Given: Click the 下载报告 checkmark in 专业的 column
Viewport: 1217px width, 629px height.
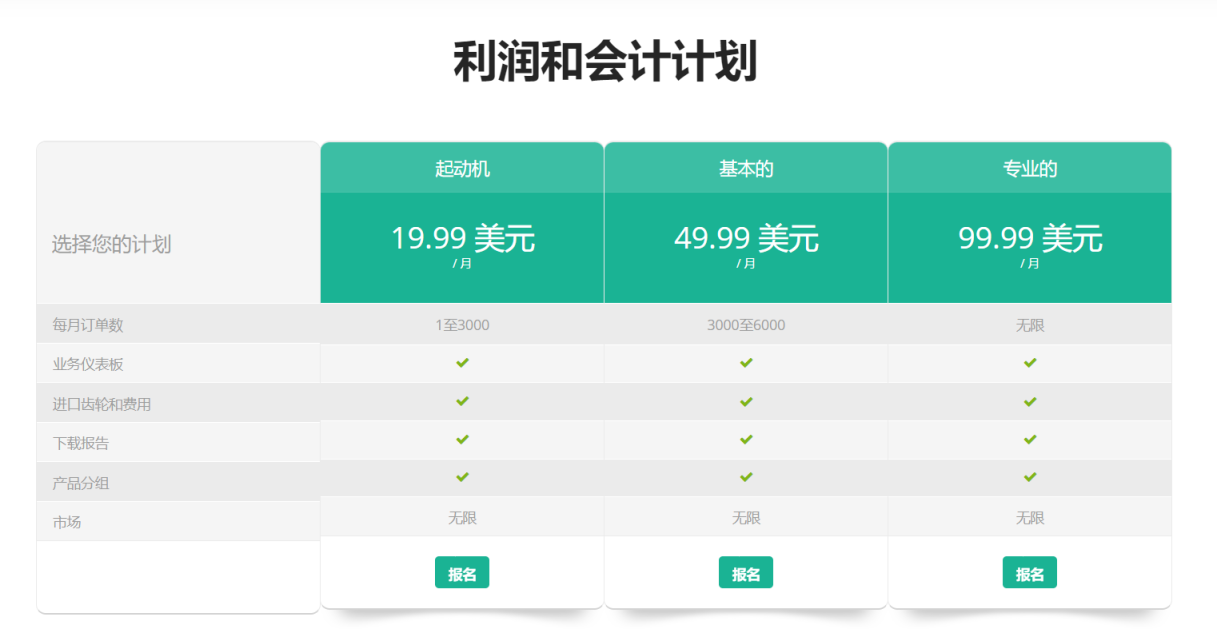Looking at the screenshot, I should (x=1030, y=440).
